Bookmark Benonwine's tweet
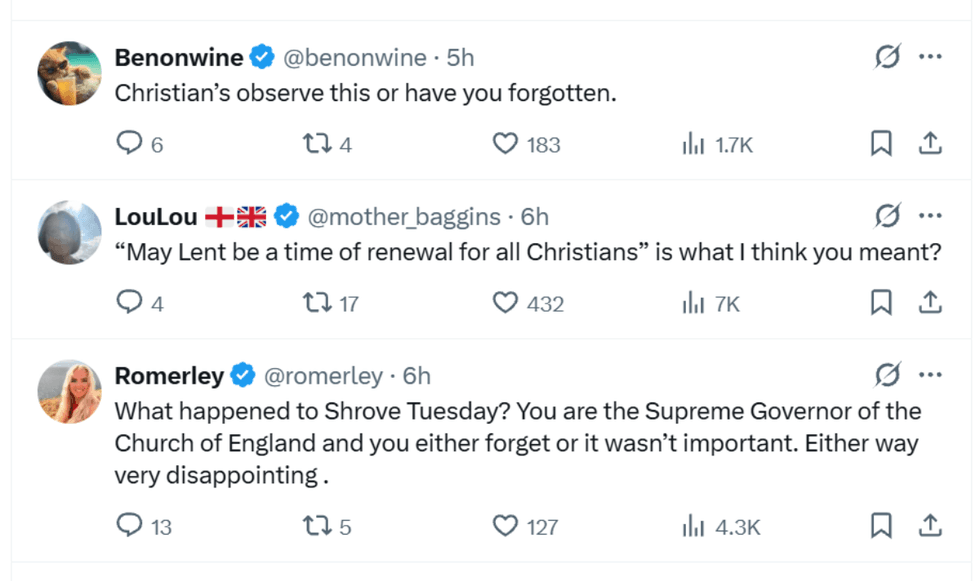Viewport: 980px width, 581px height. 881,145
